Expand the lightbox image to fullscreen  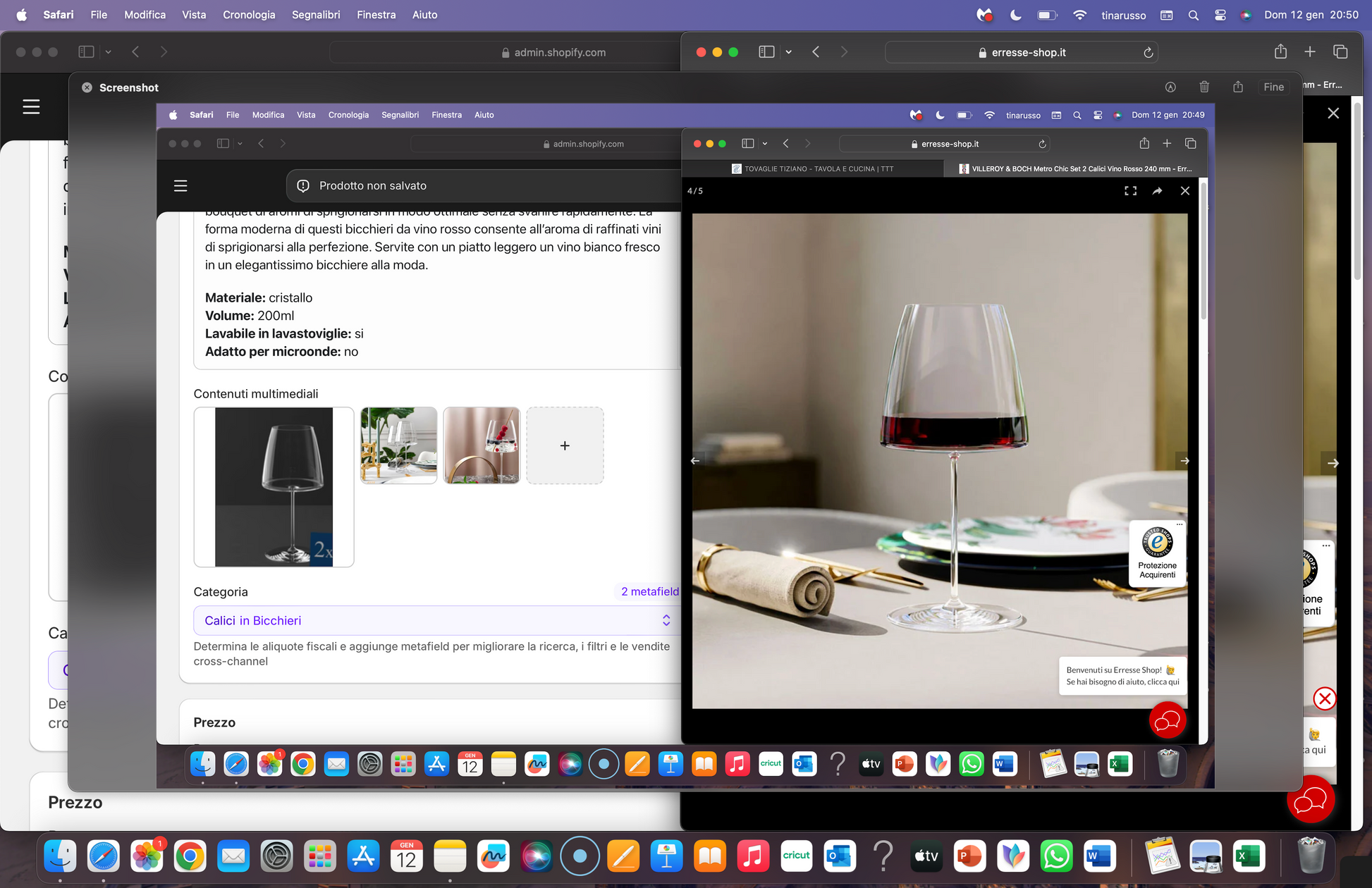coord(1130,191)
